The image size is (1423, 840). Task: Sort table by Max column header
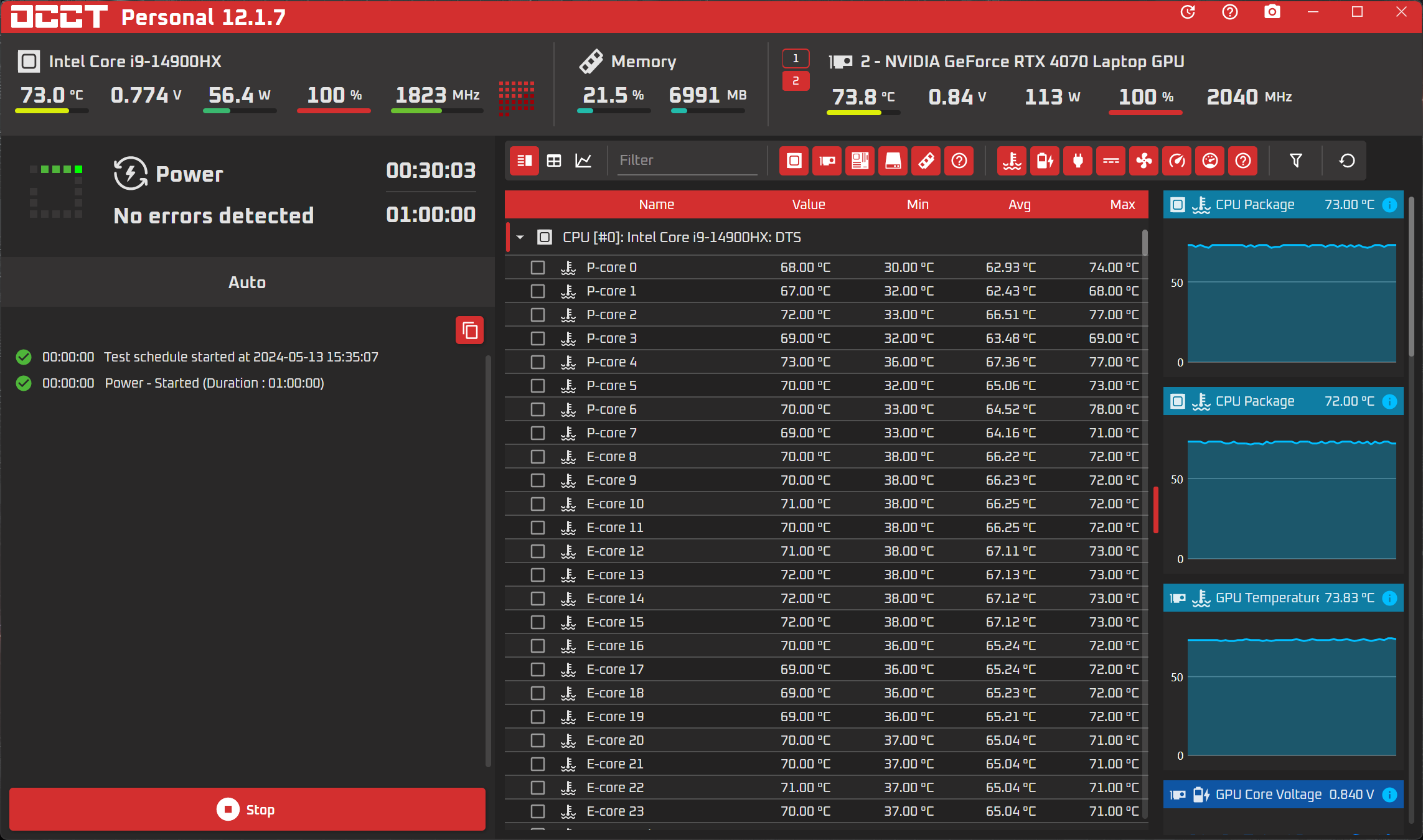point(1122,205)
